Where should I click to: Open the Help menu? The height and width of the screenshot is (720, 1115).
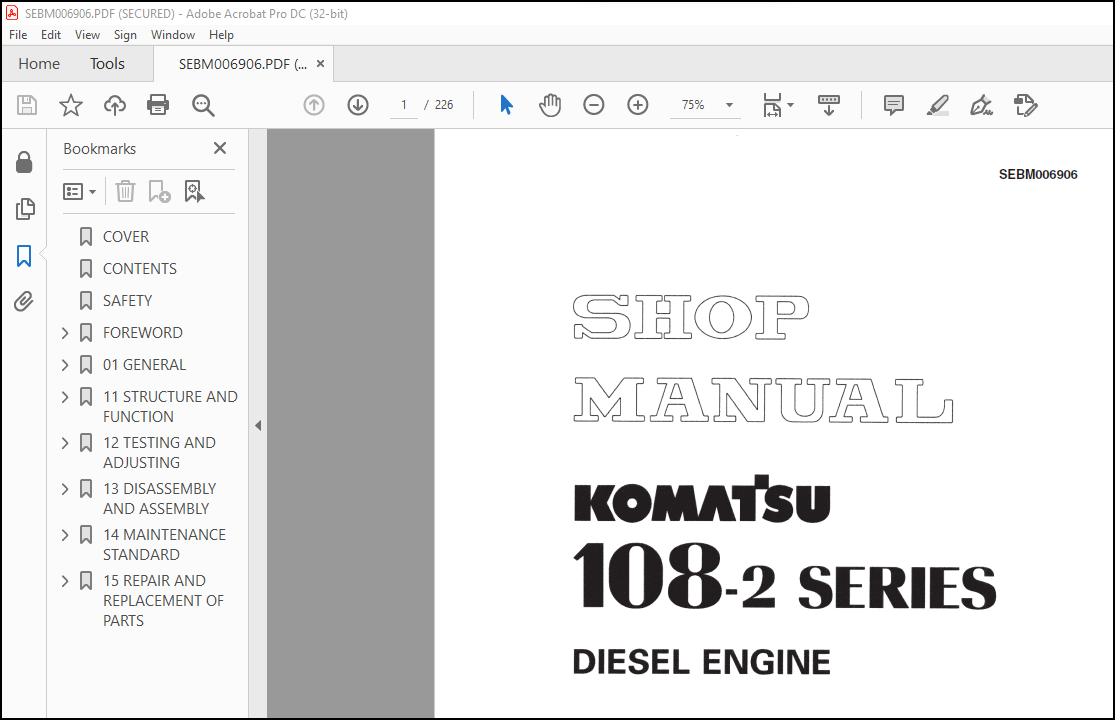coord(221,35)
